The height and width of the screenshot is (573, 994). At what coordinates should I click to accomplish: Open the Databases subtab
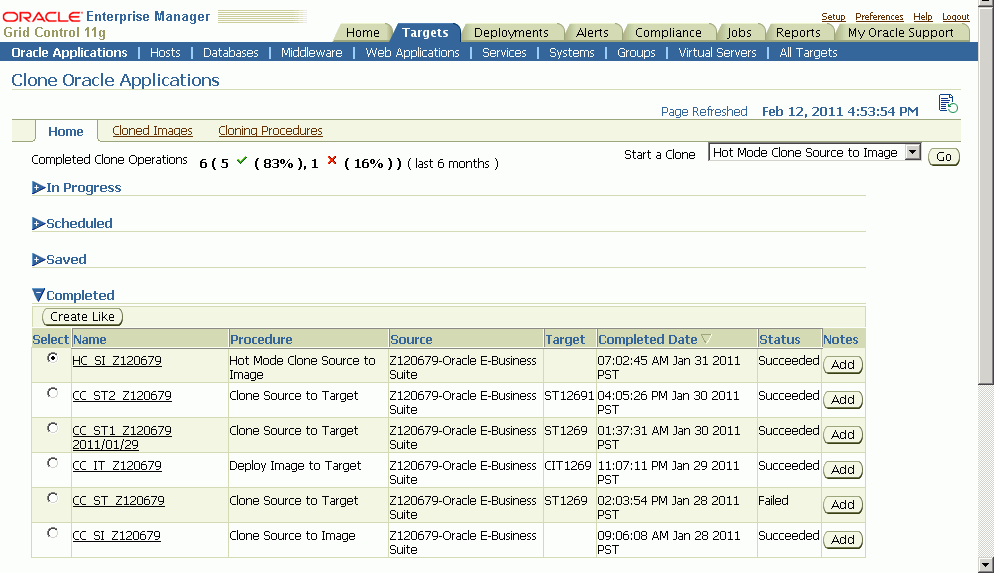coord(231,53)
